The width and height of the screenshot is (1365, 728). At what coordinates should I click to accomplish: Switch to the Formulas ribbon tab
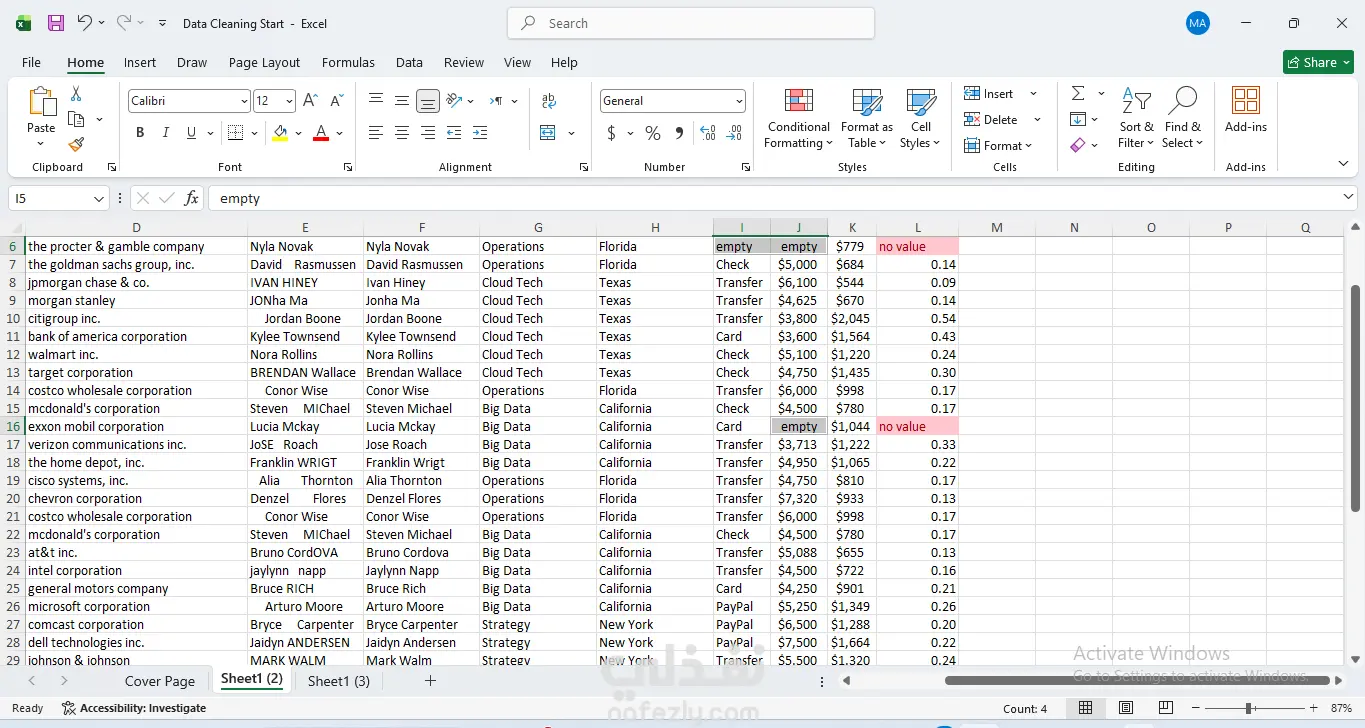(348, 62)
